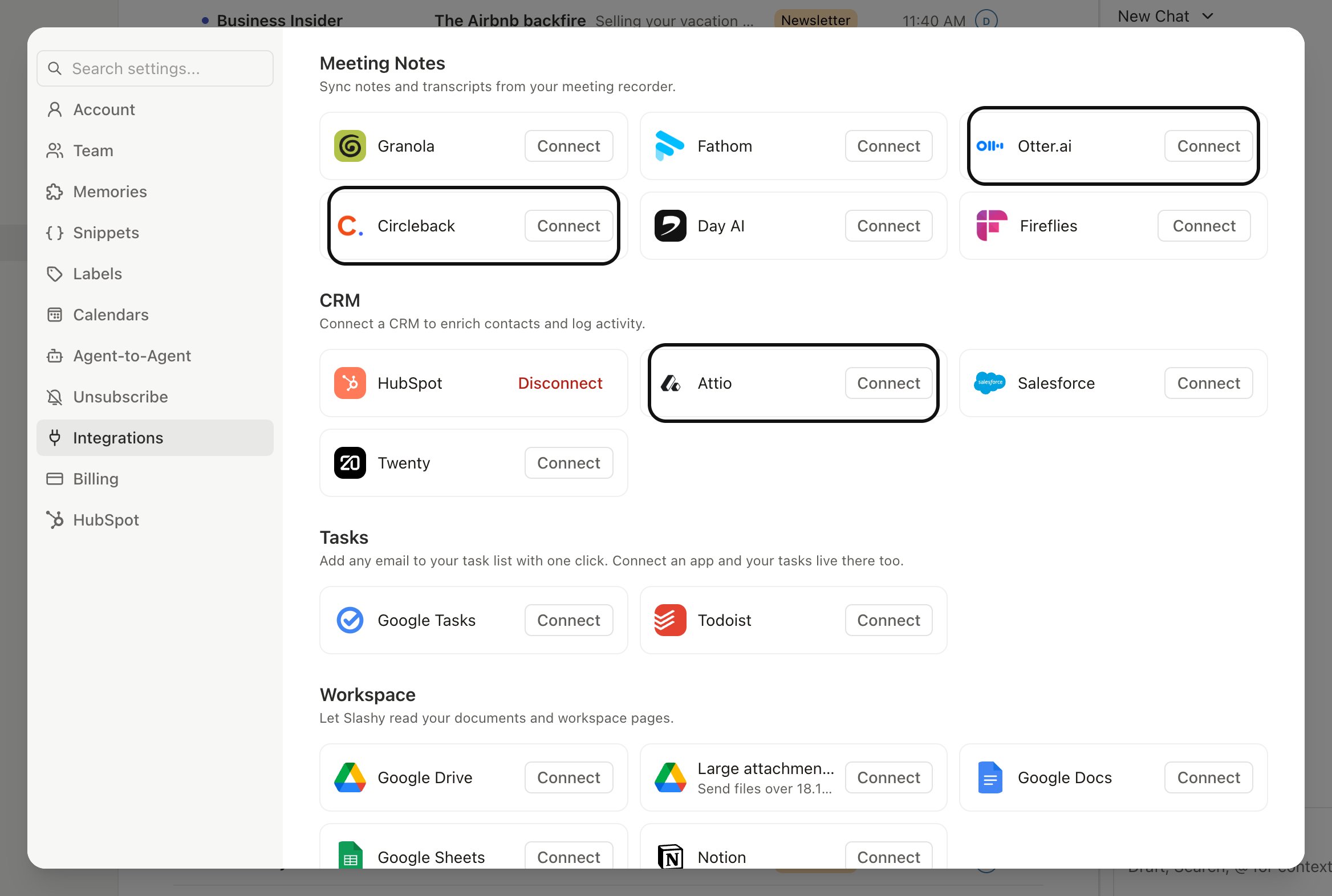The height and width of the screenshot is (896, 1332).
Task: Click the Otter.ai logo icon
Action: 990,146
